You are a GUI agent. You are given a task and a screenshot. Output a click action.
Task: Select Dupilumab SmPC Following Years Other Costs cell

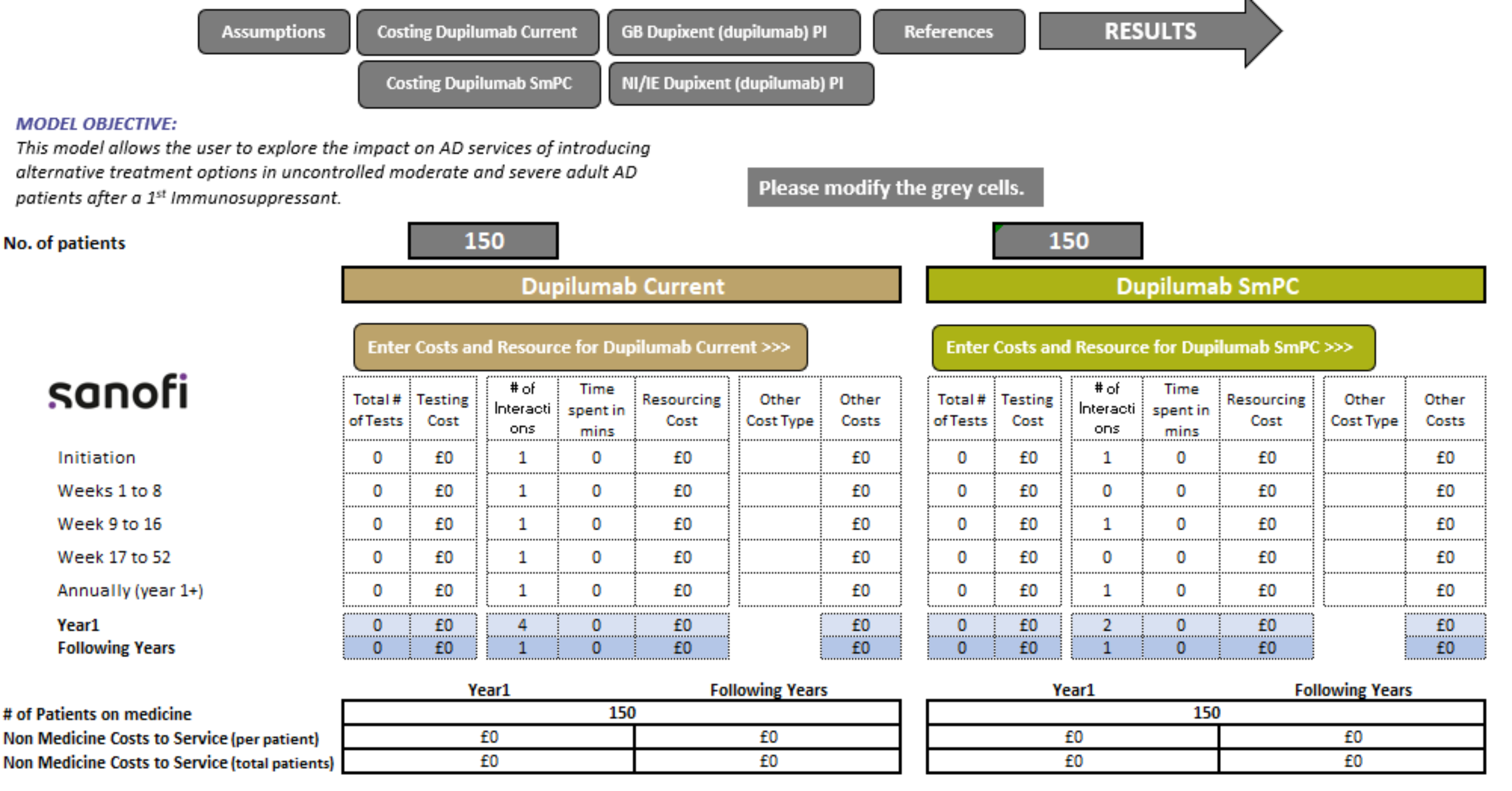click(x=1445, y=648)
